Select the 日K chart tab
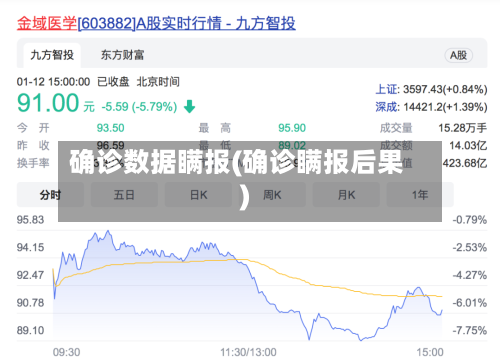Viewport: 500px width, 364px height. tap(198, 195)
